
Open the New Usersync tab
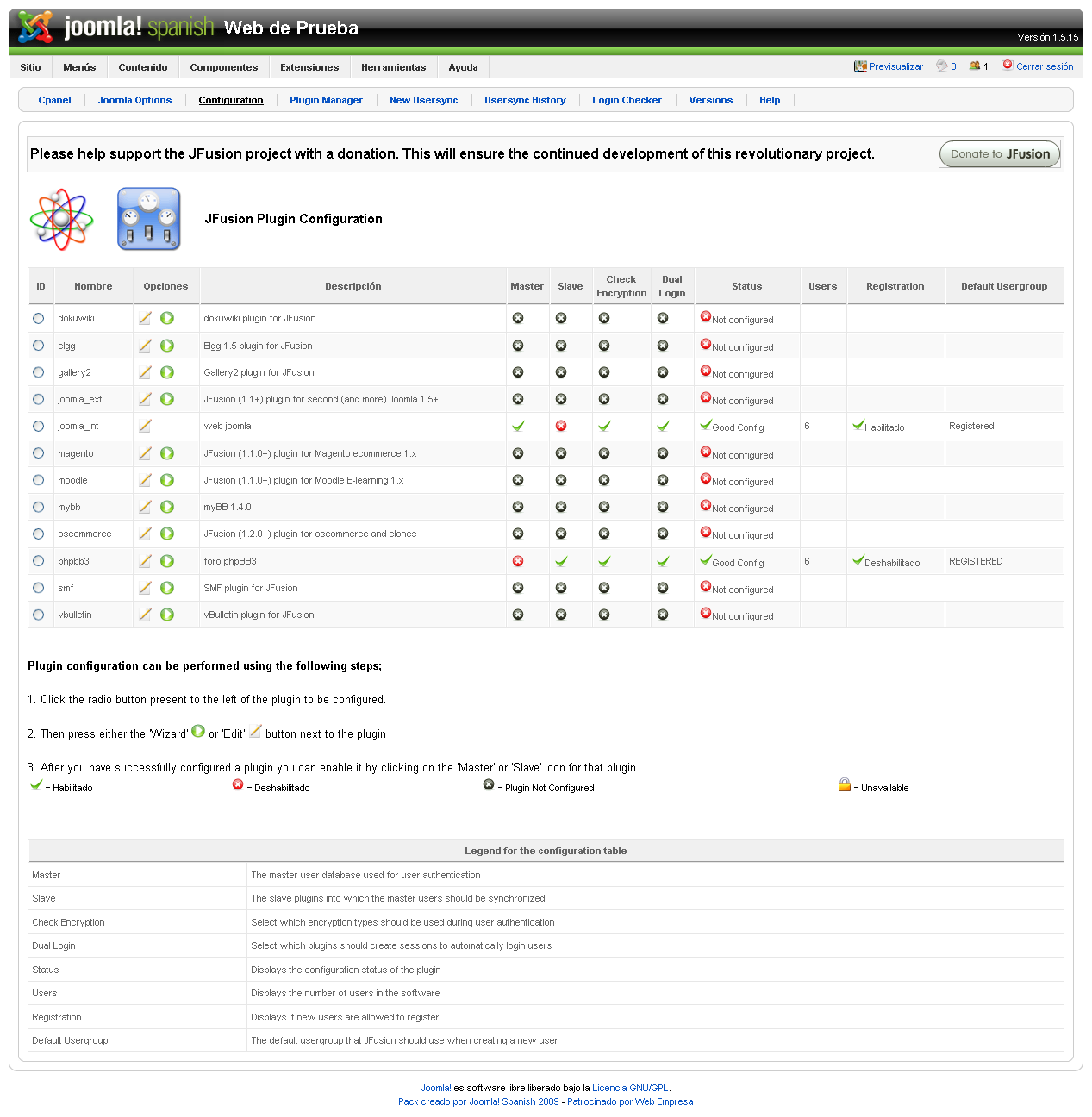[x=424, y=100]
